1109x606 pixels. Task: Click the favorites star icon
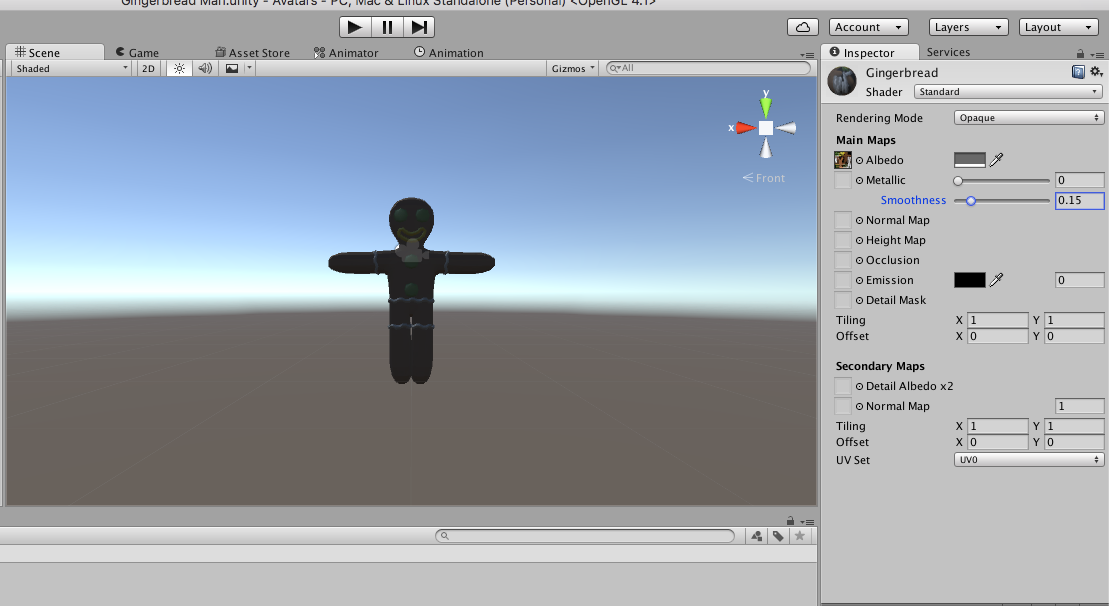pos(800,536)
